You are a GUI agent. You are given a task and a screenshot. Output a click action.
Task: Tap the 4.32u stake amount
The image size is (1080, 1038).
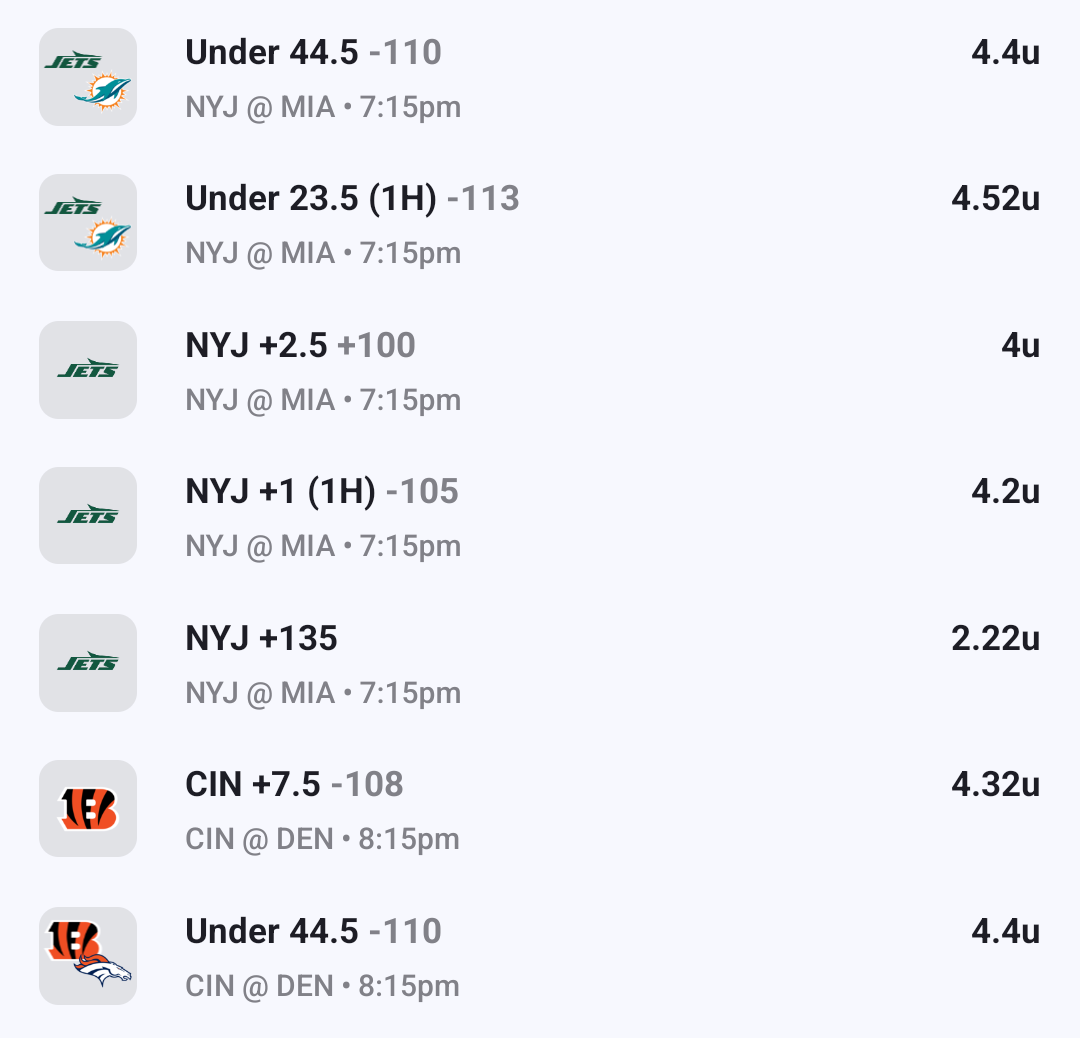(x=995, y=785)
